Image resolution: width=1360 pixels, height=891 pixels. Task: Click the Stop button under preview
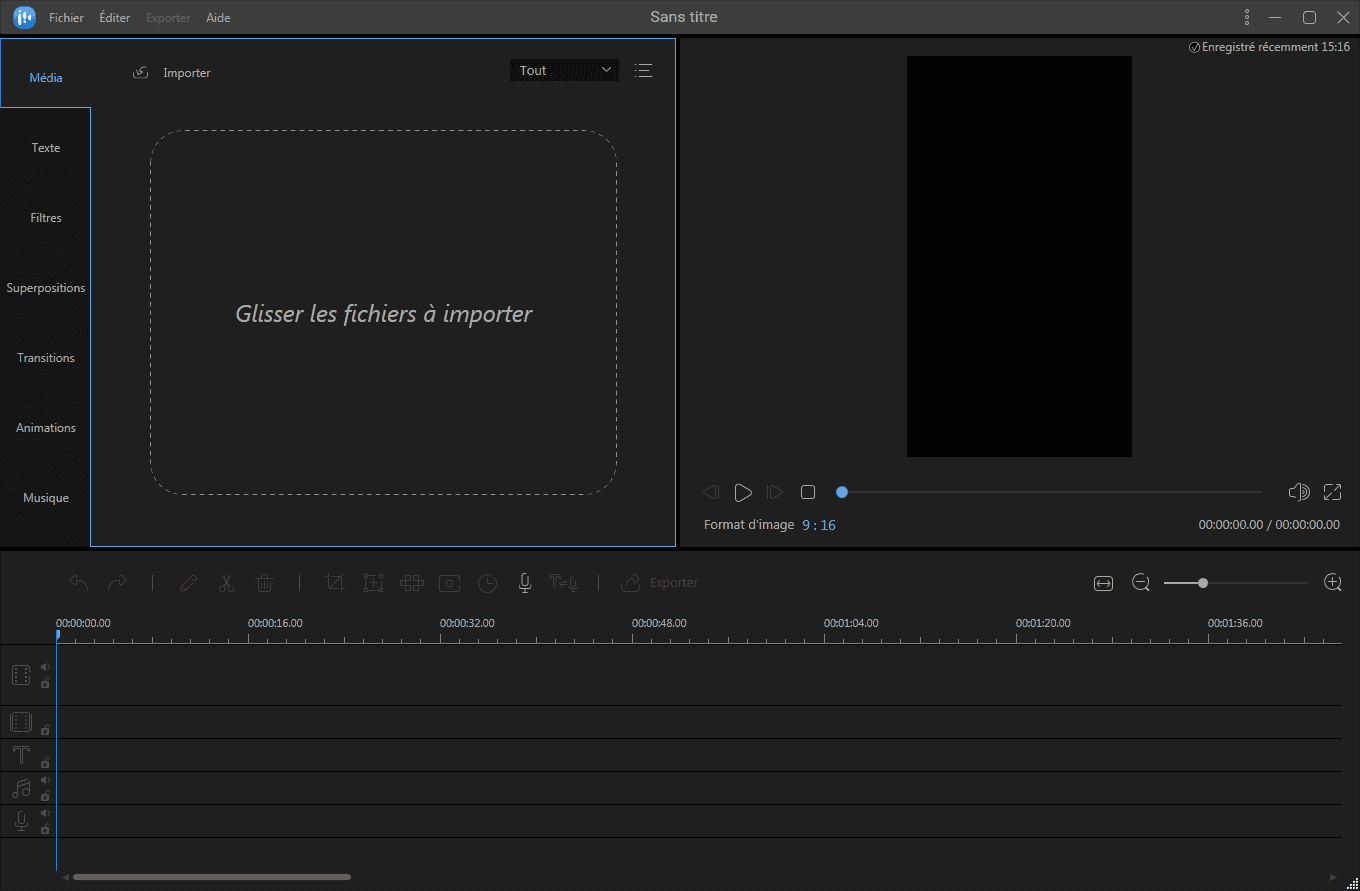click(x=808, y=492)
